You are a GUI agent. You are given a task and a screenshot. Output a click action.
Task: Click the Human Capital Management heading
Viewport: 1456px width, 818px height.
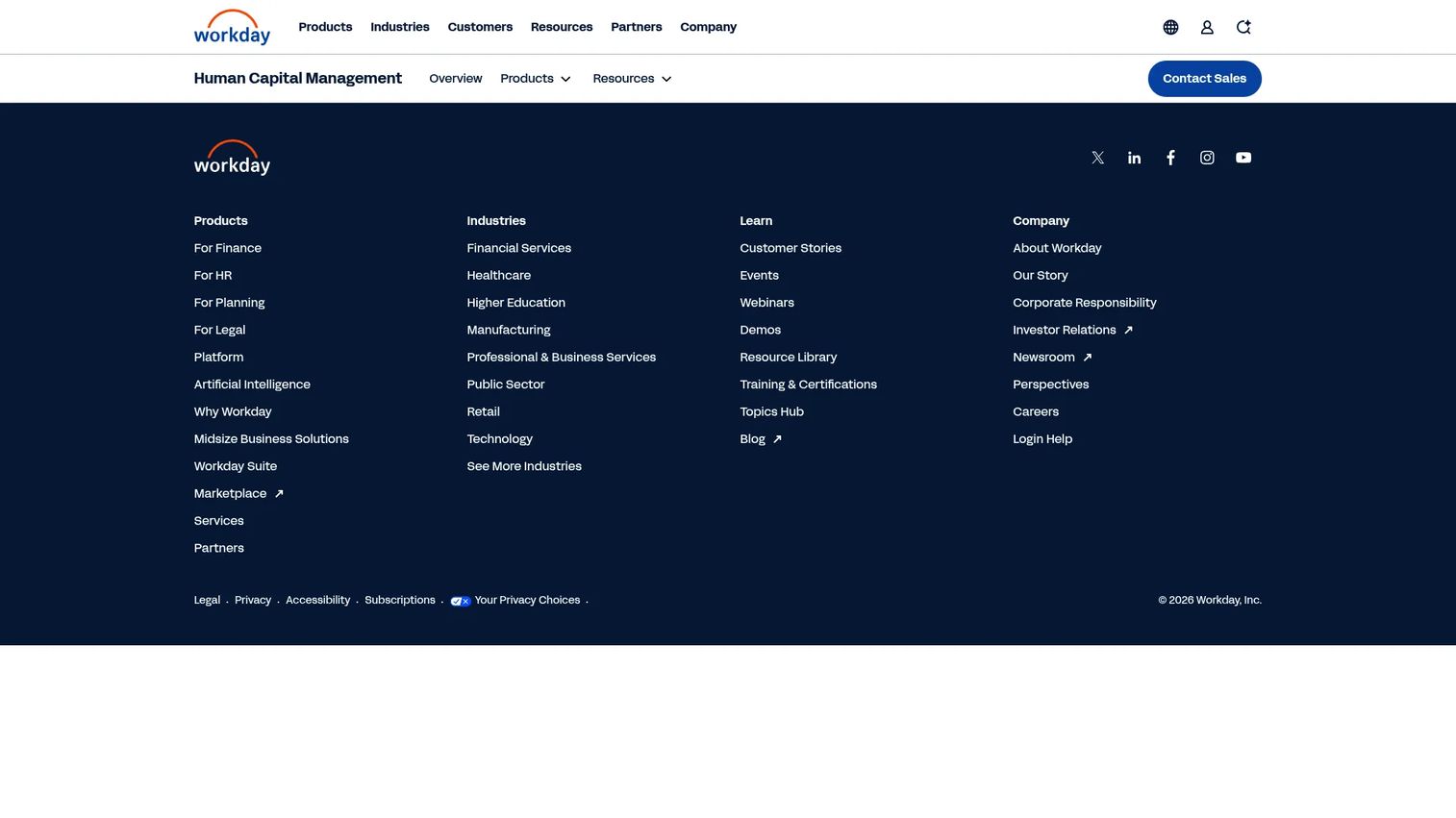coord(298,79)
